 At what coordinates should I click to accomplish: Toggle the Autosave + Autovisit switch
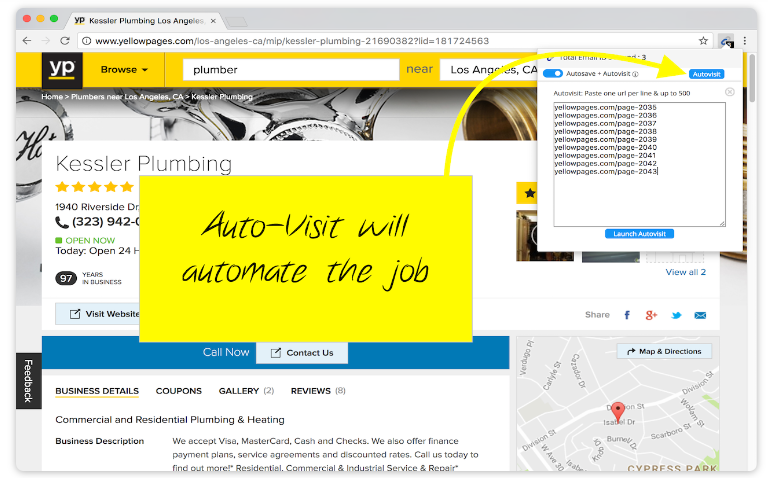tap(552, 74)
